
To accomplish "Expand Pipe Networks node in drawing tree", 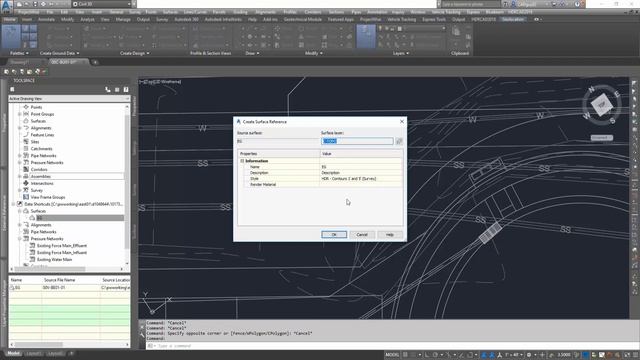I will click(x=20, y=156).
